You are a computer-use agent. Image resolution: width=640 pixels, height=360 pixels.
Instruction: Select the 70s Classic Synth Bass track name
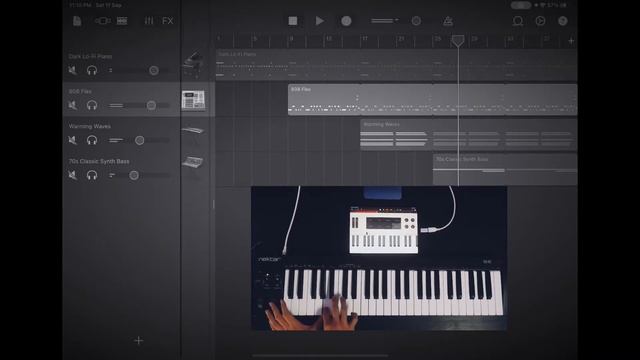[99, 161]
